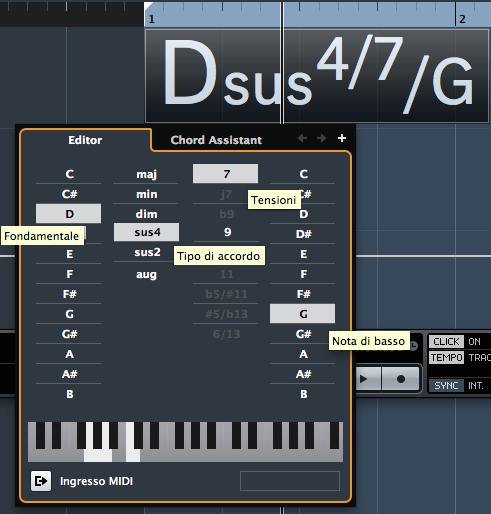491x514 pixels.
Task: Open the Chord Assistant tab
Action: tap(216, 140)
